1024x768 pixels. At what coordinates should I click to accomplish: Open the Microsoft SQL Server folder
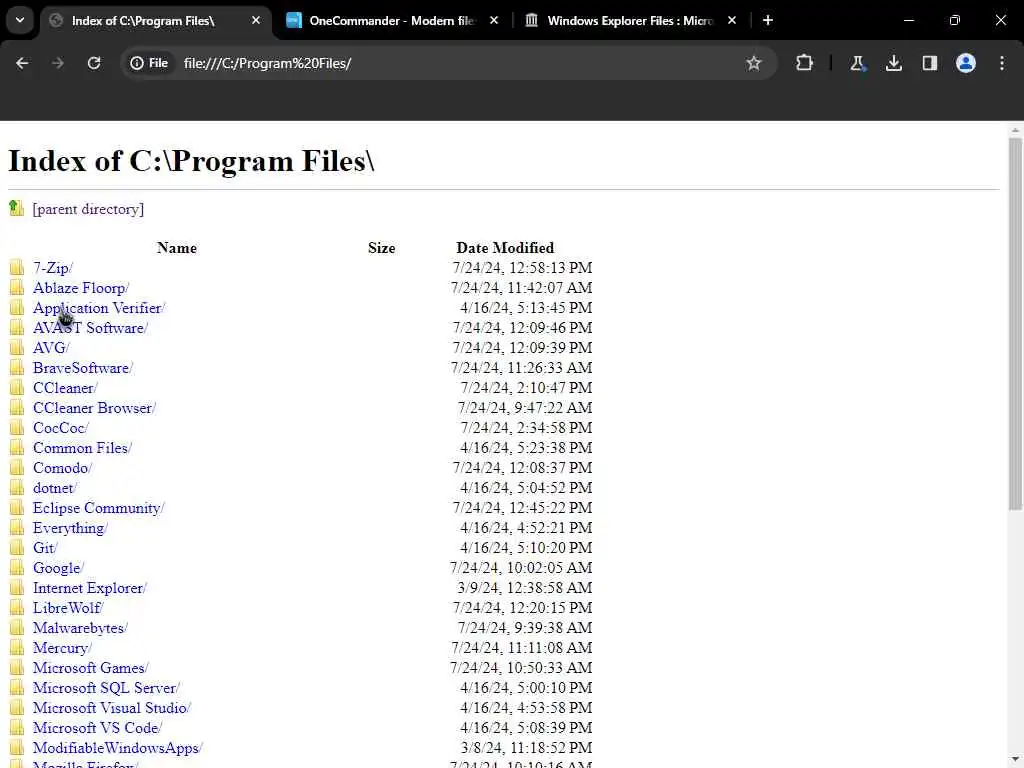tap(106, 688)
